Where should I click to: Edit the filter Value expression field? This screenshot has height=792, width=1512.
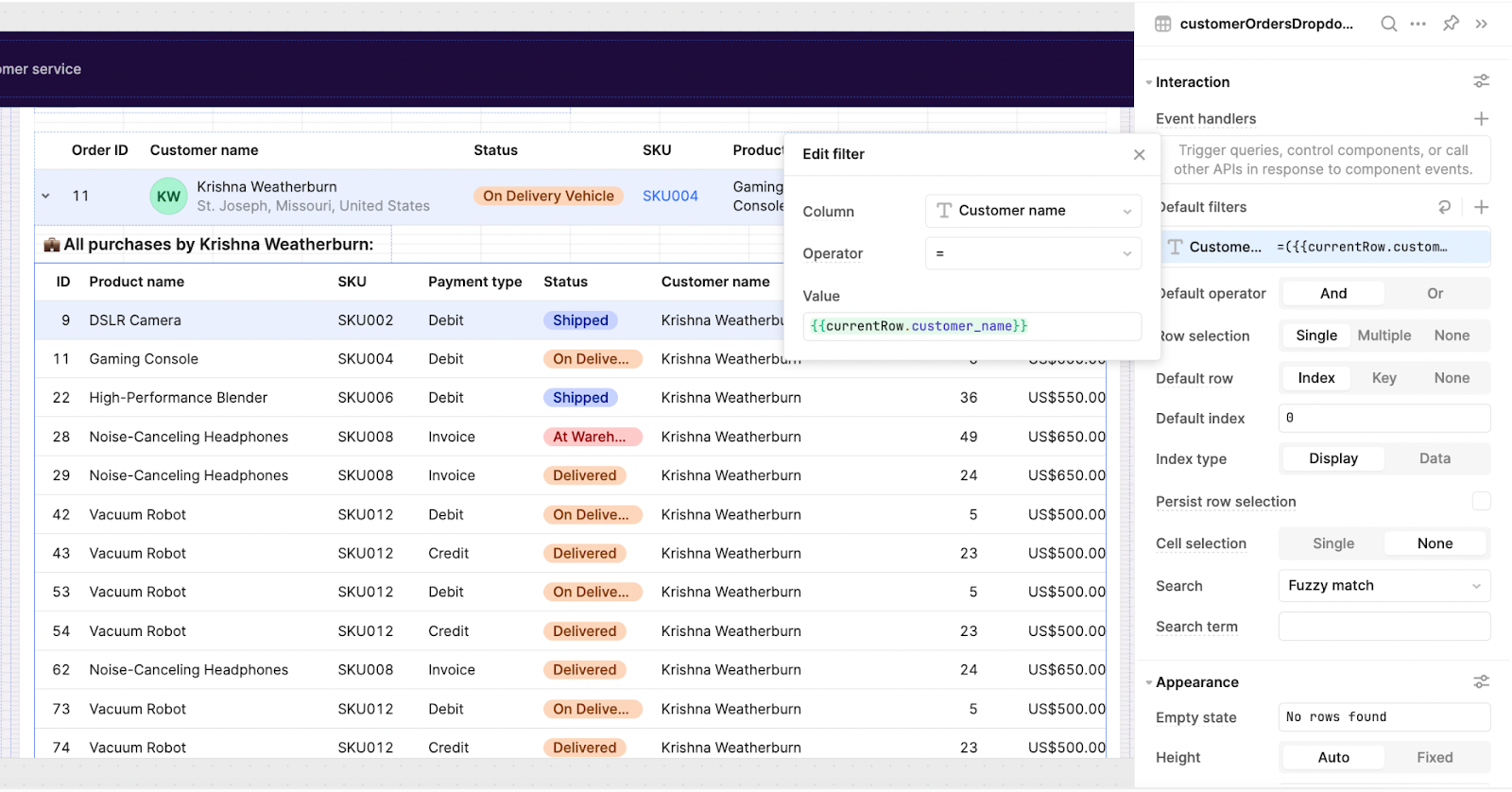click(971, 326)
